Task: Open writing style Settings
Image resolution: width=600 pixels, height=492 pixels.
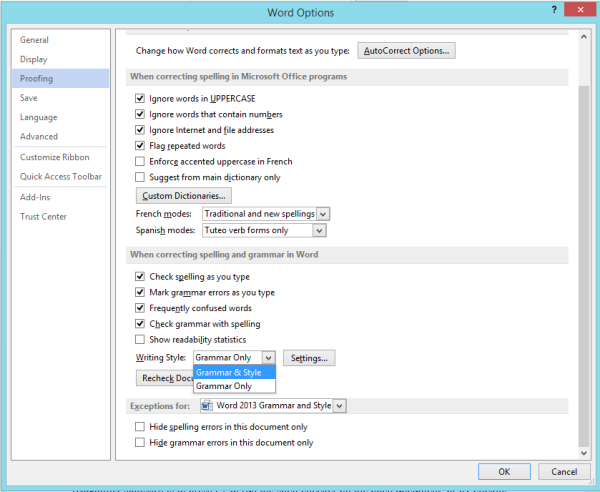Action: 309,358
